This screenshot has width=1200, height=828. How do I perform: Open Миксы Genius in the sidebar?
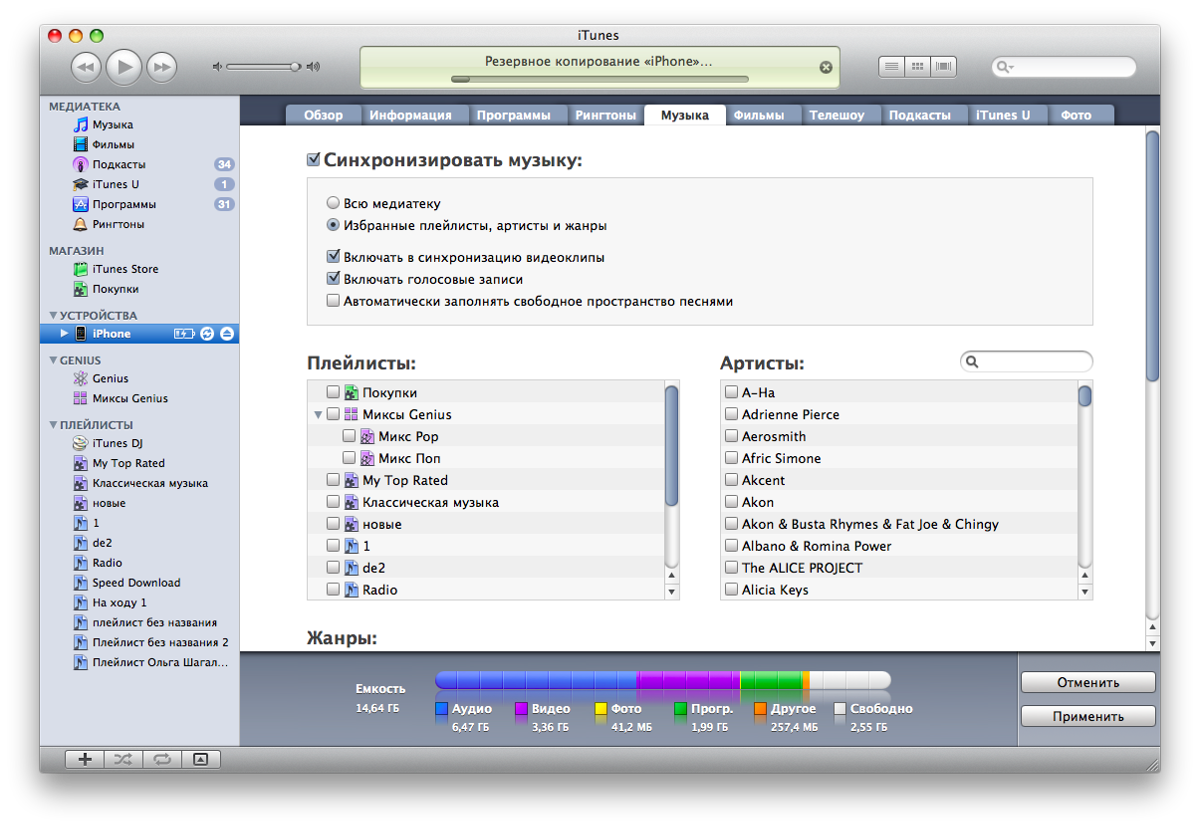130,398
